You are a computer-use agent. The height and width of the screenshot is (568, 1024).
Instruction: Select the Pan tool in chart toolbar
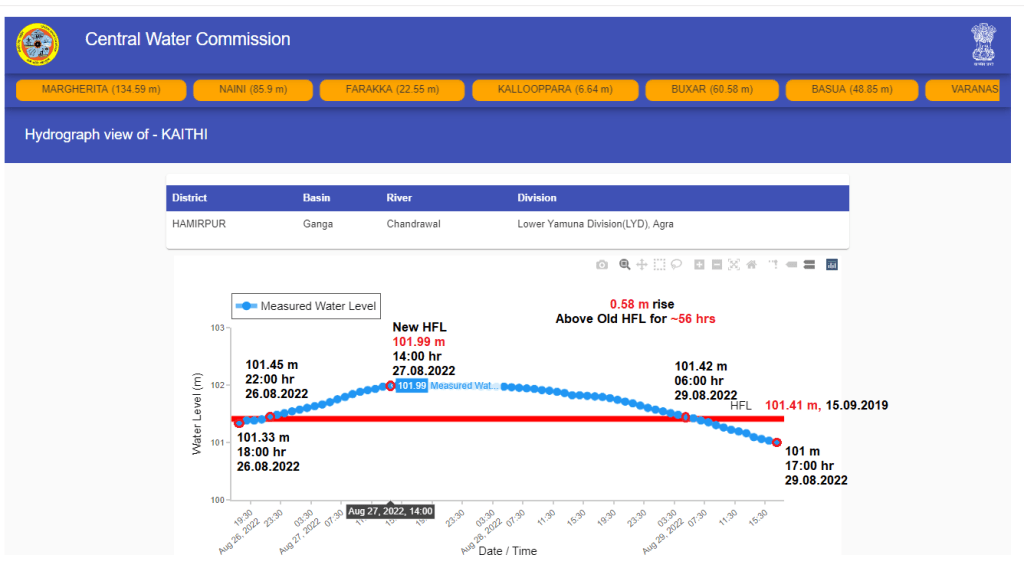pyautogui.click(x=642, y=265)
